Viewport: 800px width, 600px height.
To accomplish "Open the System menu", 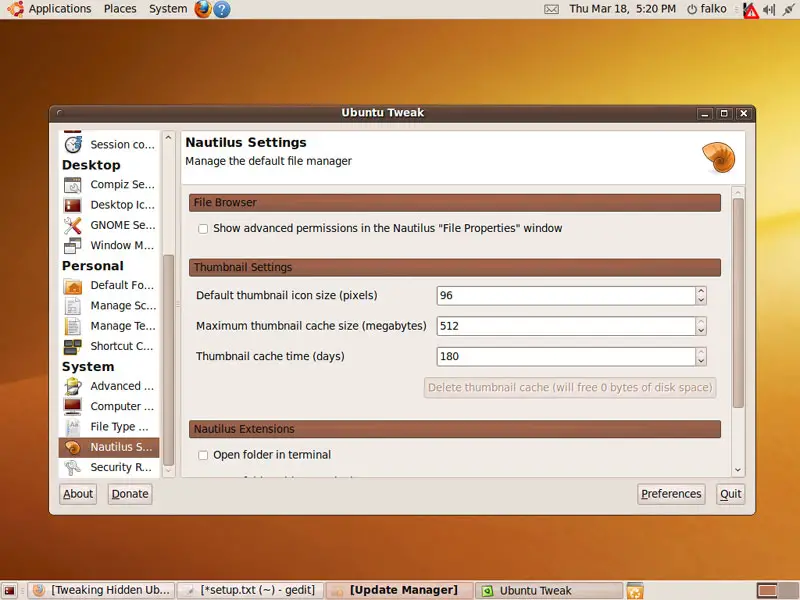I will click(168, 9).
